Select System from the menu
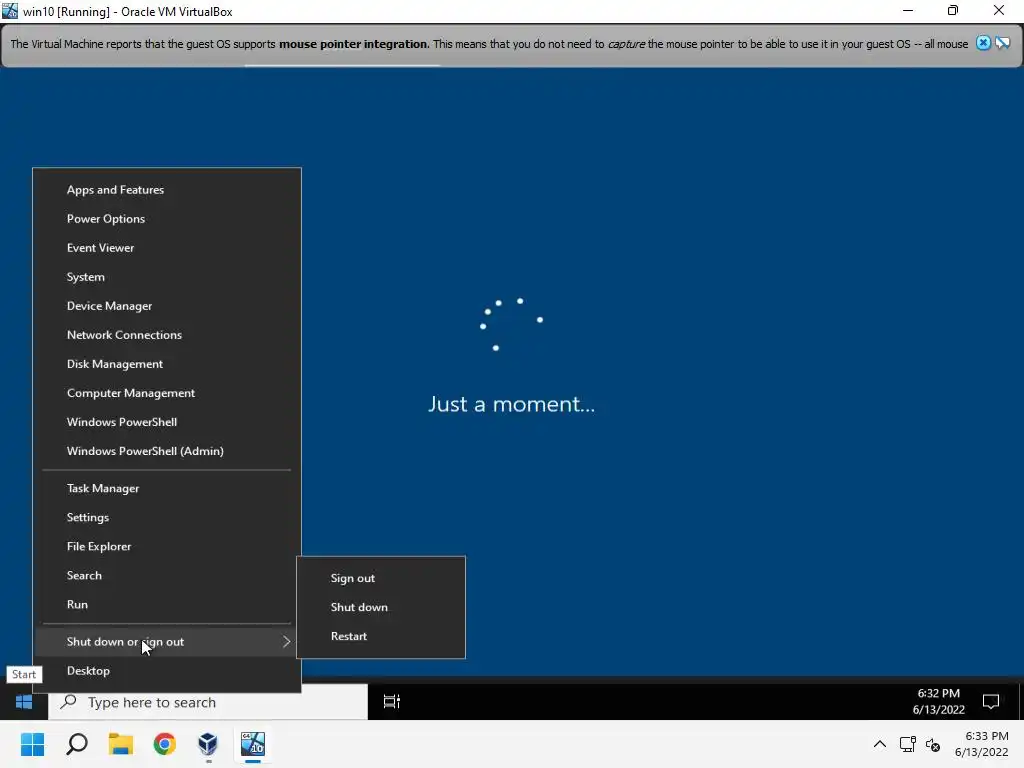This screenshot has height=768, width=1024. click(x=167, y=277)
